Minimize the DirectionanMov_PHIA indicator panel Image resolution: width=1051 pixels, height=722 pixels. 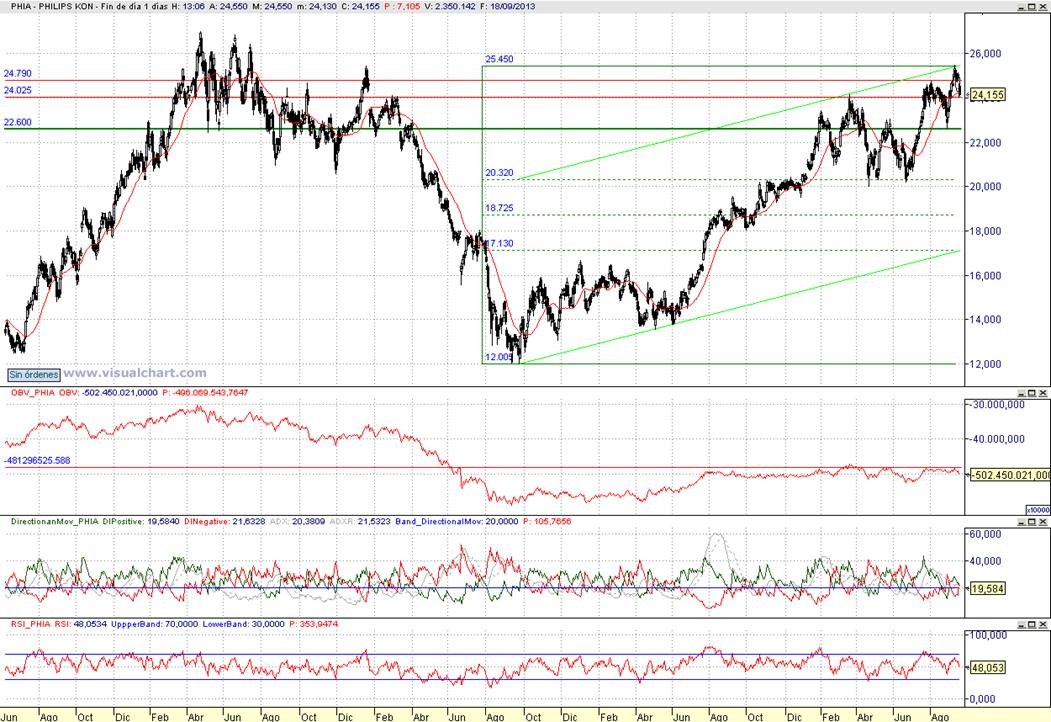click(1020, 522)
